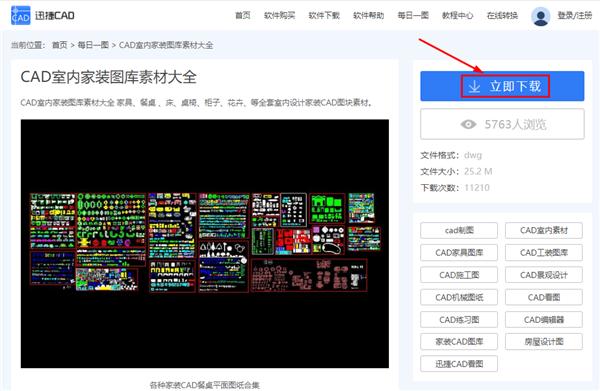Image resolution: width=600 pixels, height=391 pixels.
Task: Open the 房屋设计图 tag
Action: (544, 342)
